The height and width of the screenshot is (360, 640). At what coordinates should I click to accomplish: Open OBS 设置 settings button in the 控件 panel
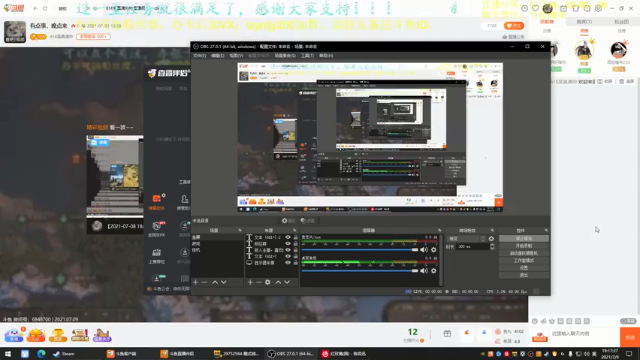pyautogui.click(x=524, y=268)
